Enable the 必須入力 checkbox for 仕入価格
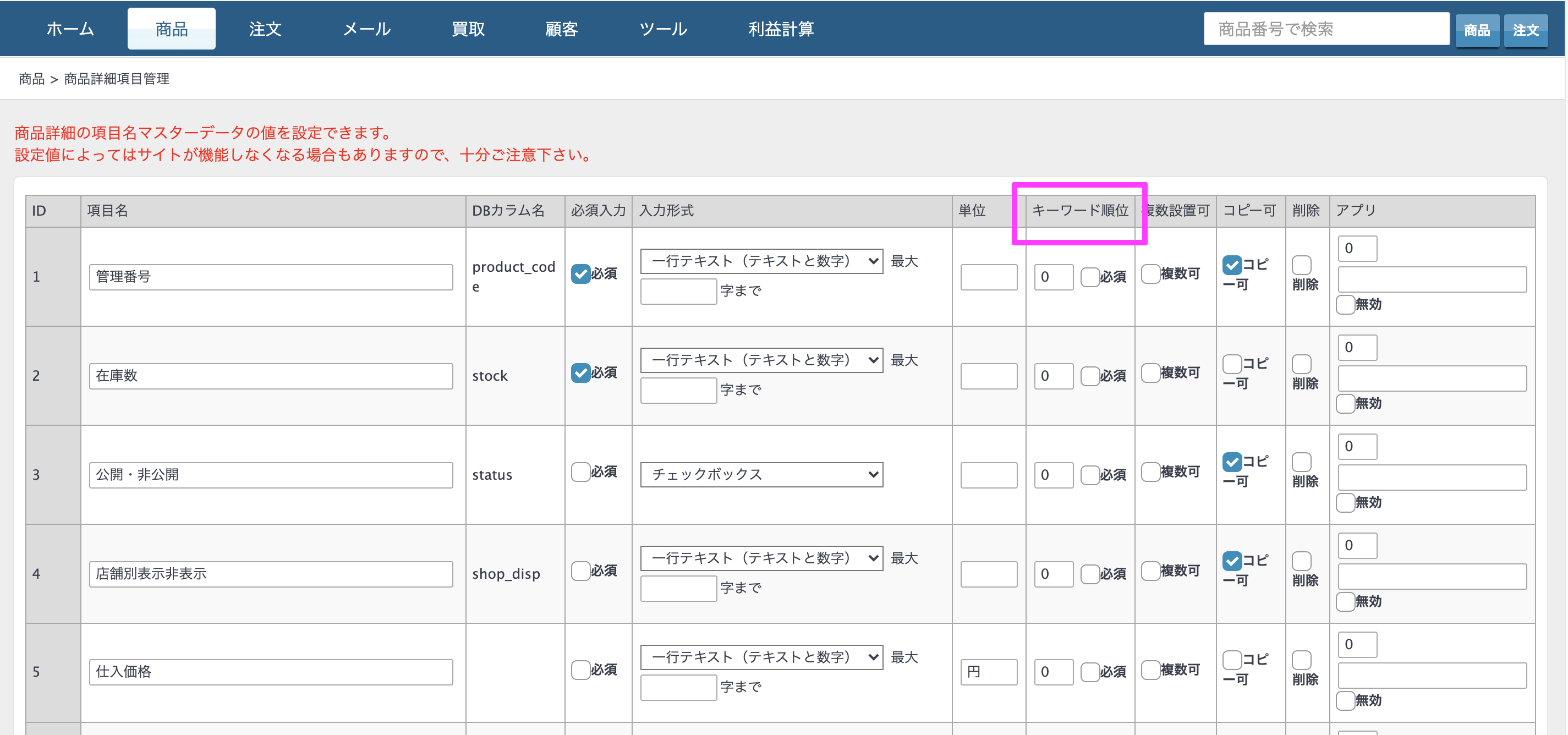The width and height of the screenshot is (1568, 735). 580,670
